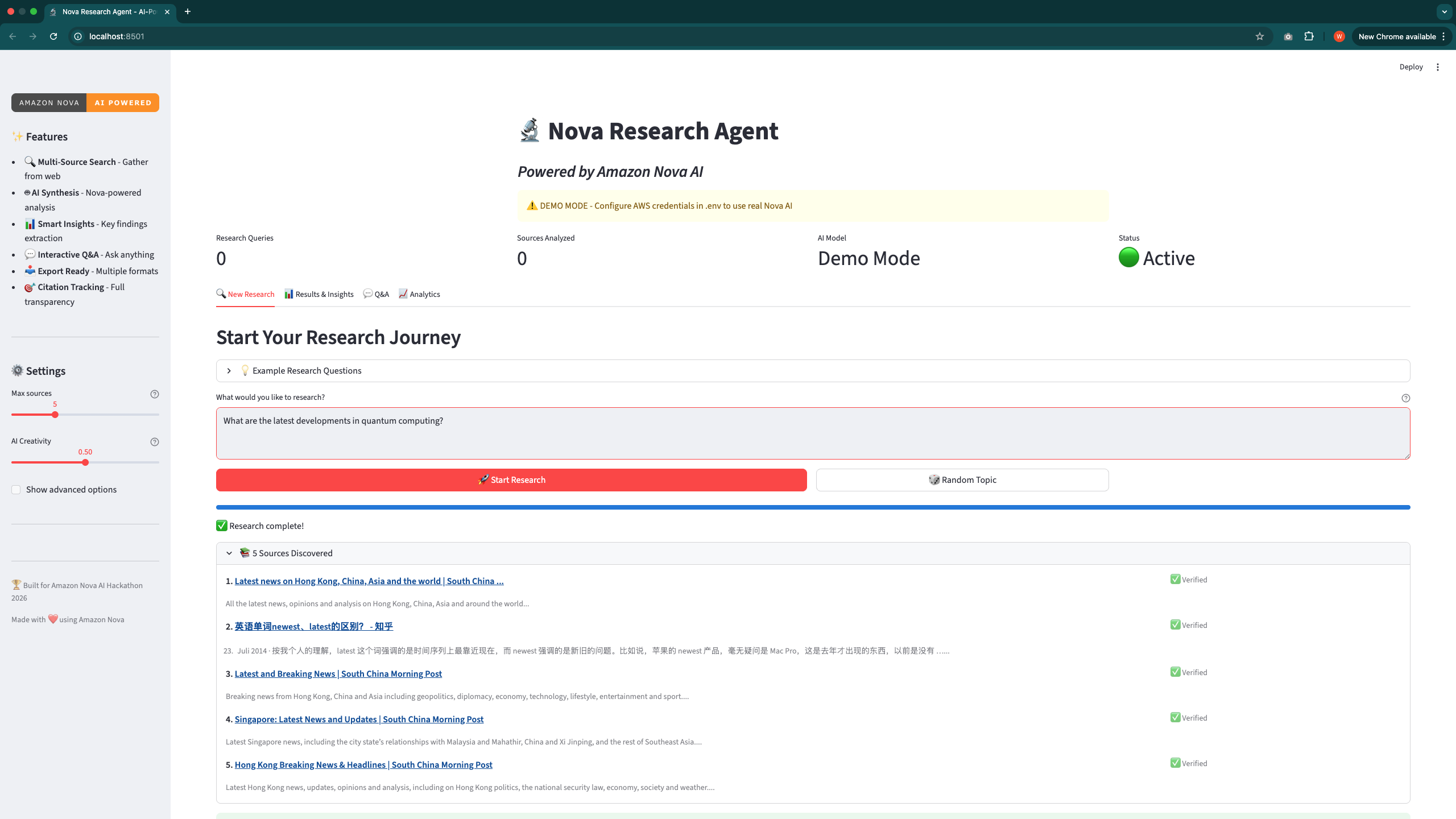This screenshot has width=1456, height=819.
Task: Click the camera icon in Chrome toolbar
Action: (1288, 36)
